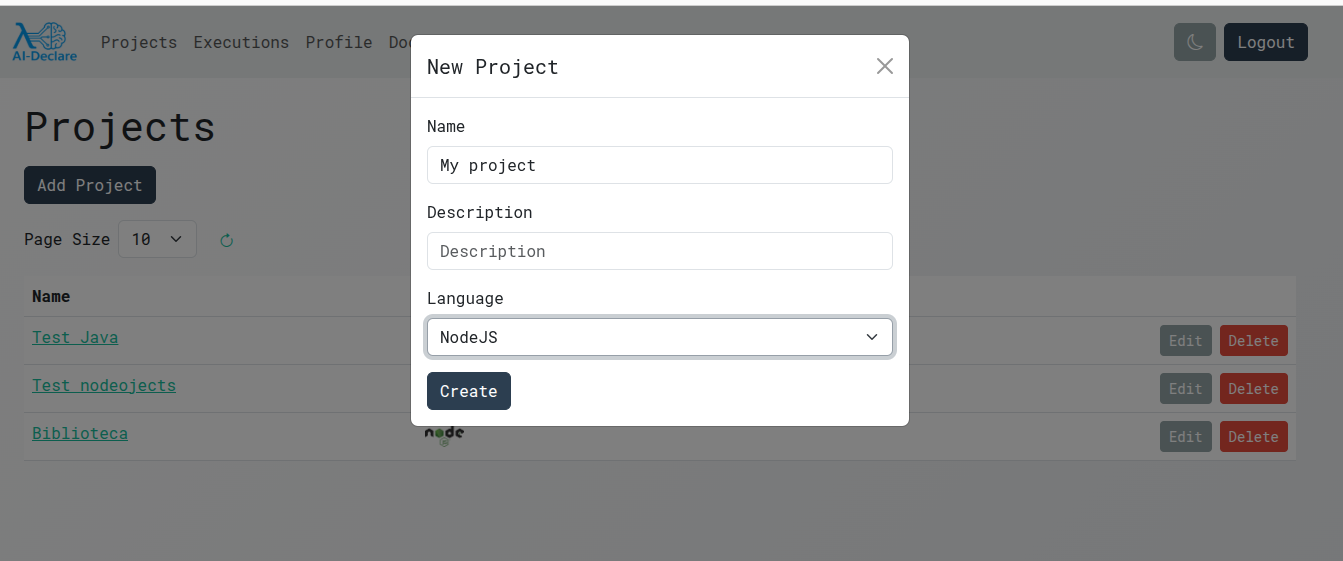Navigate to the Profile page

(339, 42)
